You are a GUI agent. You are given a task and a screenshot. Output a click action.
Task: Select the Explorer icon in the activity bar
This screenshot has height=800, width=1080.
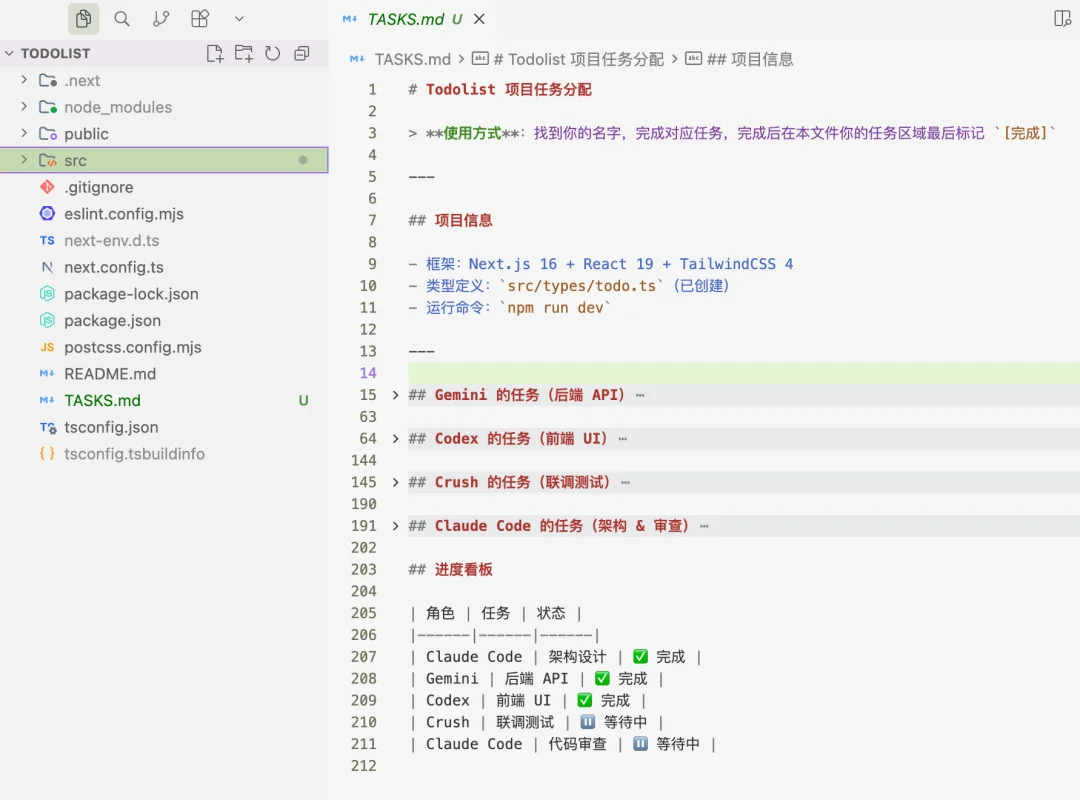[84, 18]
